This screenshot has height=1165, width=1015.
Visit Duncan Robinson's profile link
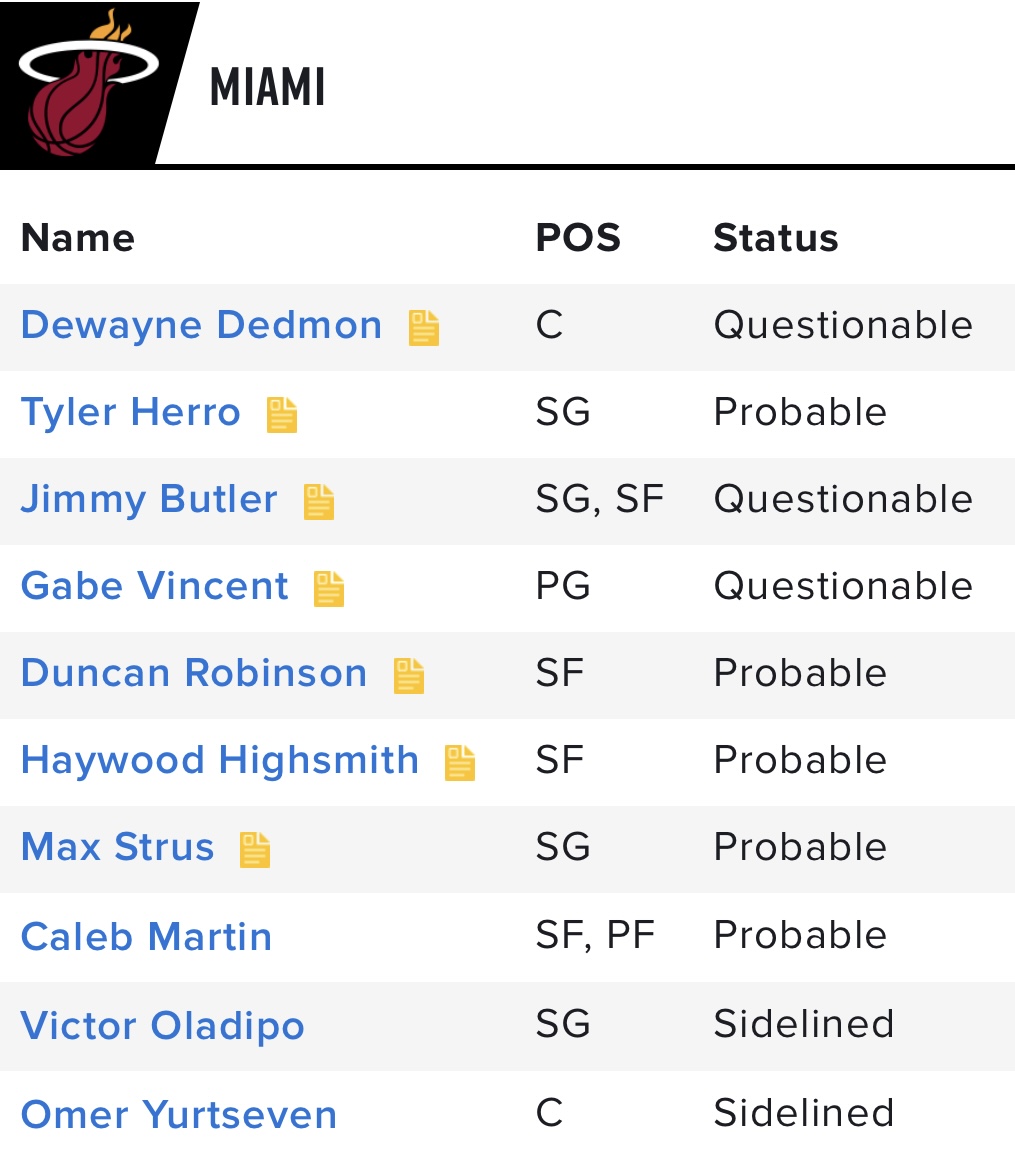(194, 673)
